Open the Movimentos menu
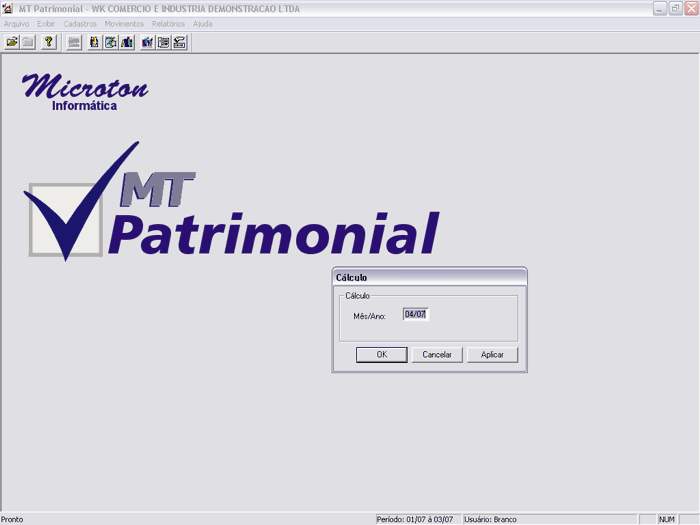The image size is (700, 525). coord(124,23)
